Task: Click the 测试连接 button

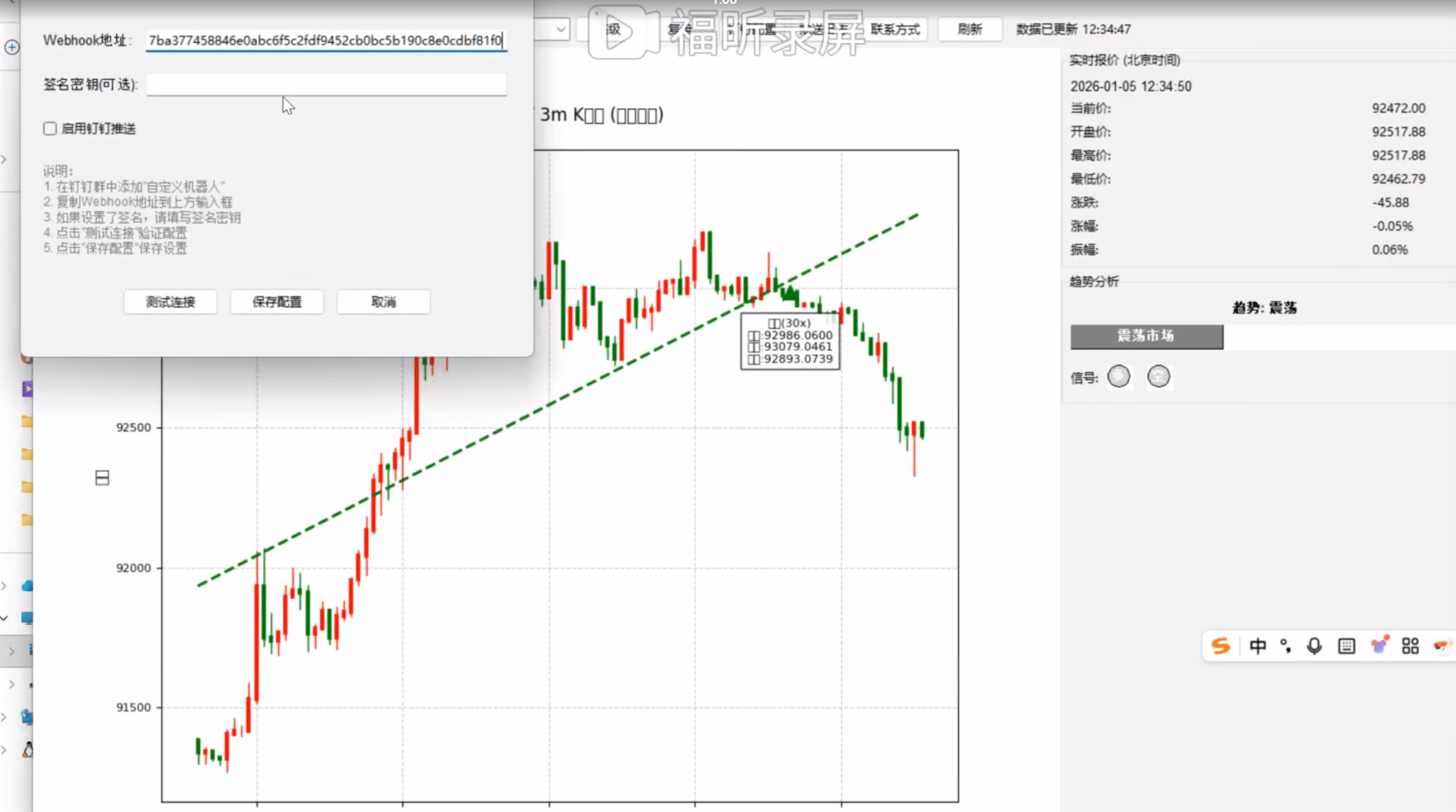Action: point(170,302)
